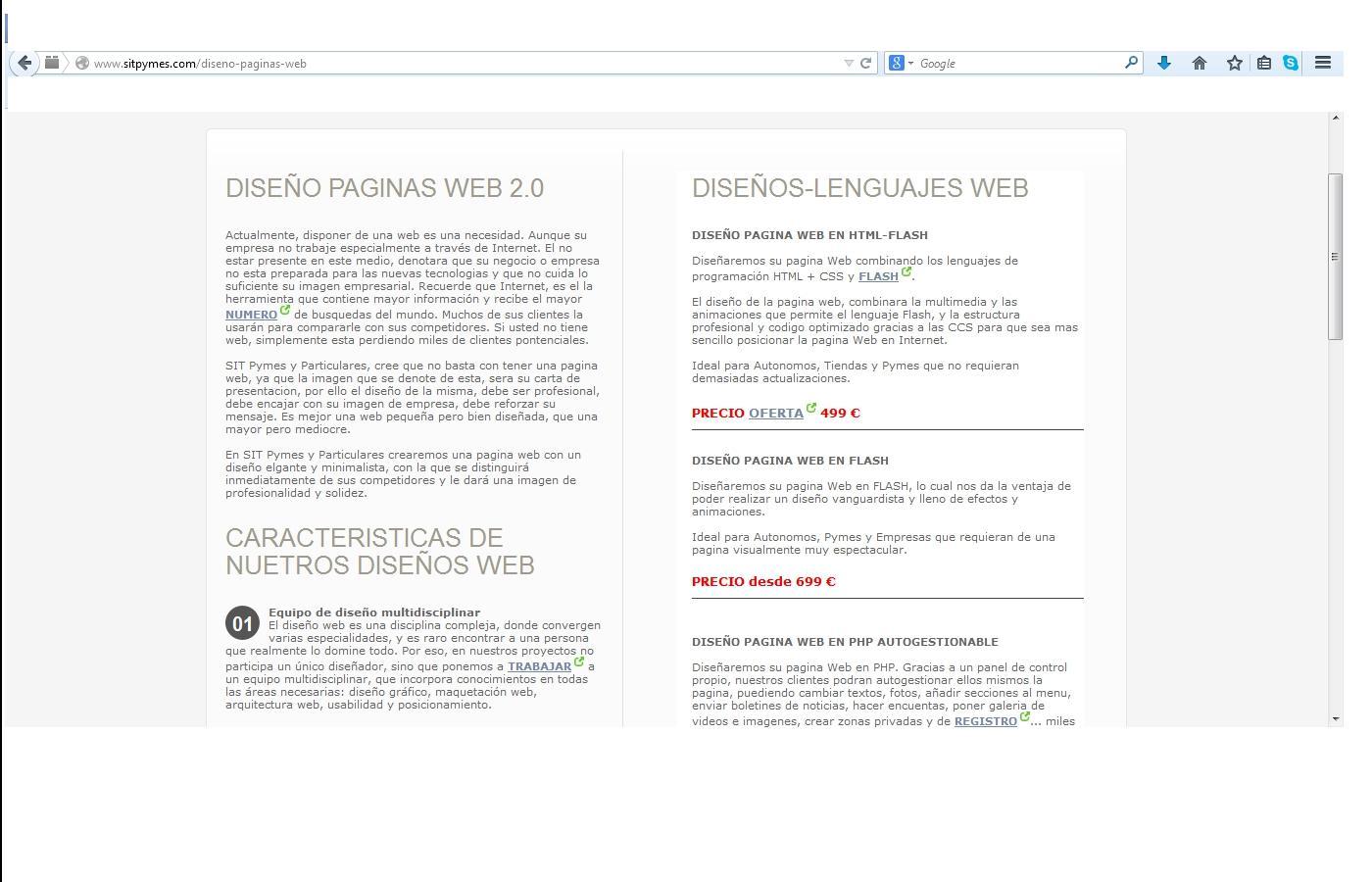Screen dimensions: 1372x882
Task: Open the Firefox hamburger menu
Action: tap(1323, 63)
